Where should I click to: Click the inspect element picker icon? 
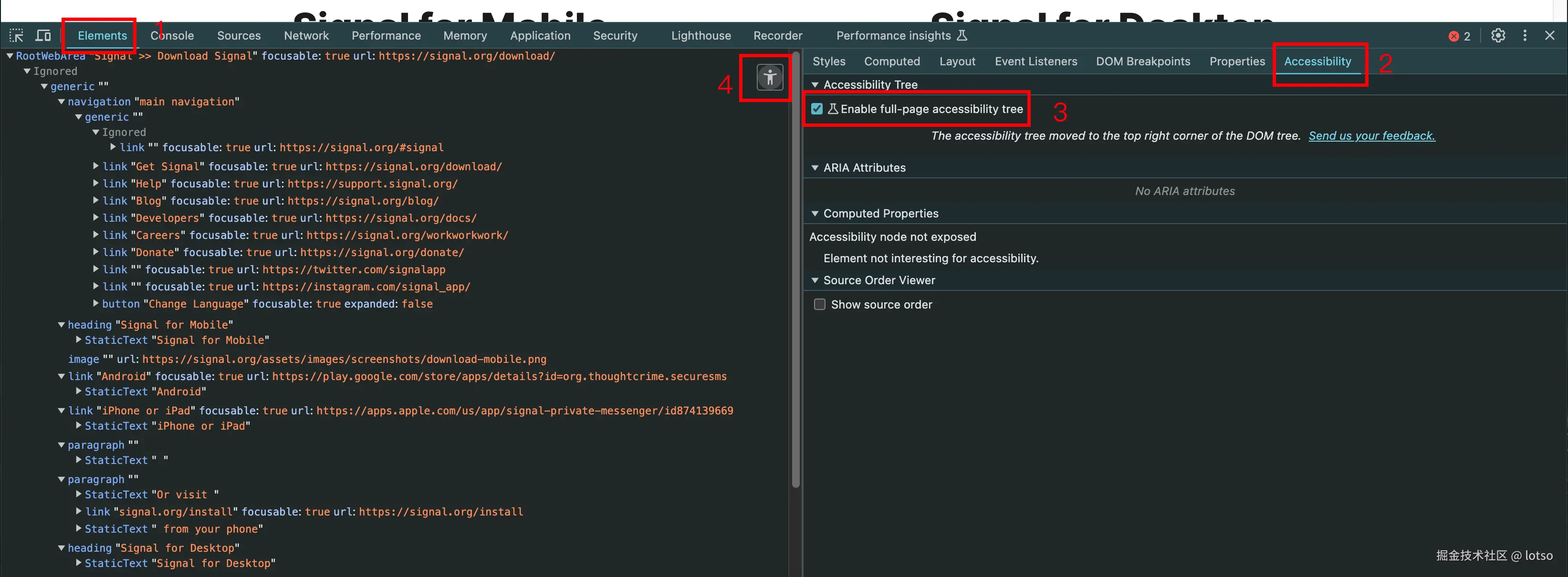coord(16,35)
